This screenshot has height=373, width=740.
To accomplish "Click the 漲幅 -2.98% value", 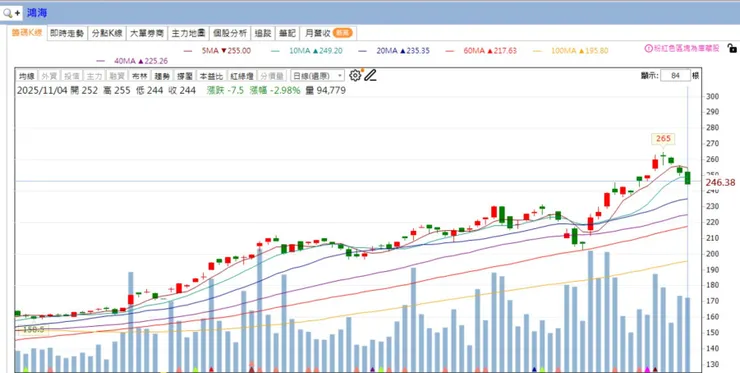I will [x=275, y=90].
